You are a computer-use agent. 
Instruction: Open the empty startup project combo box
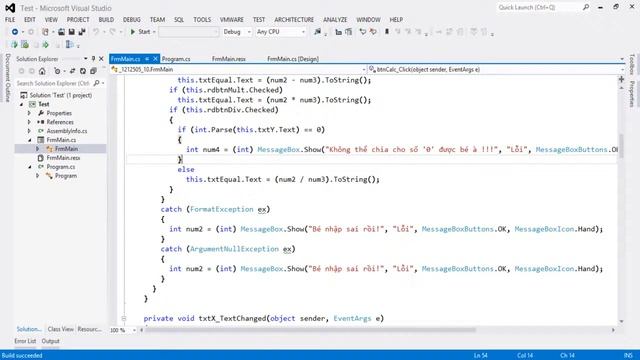tap(189, 31)
